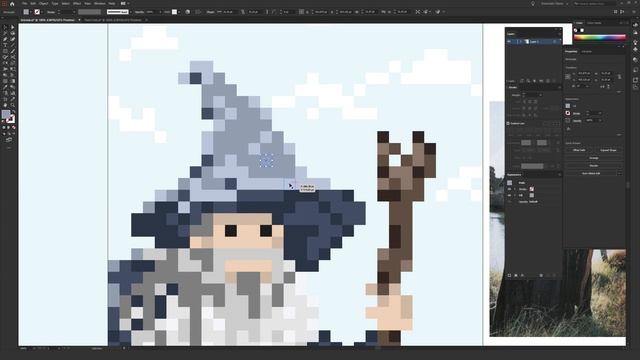
Task: Select the Hand tool
Action: [5, 105]
